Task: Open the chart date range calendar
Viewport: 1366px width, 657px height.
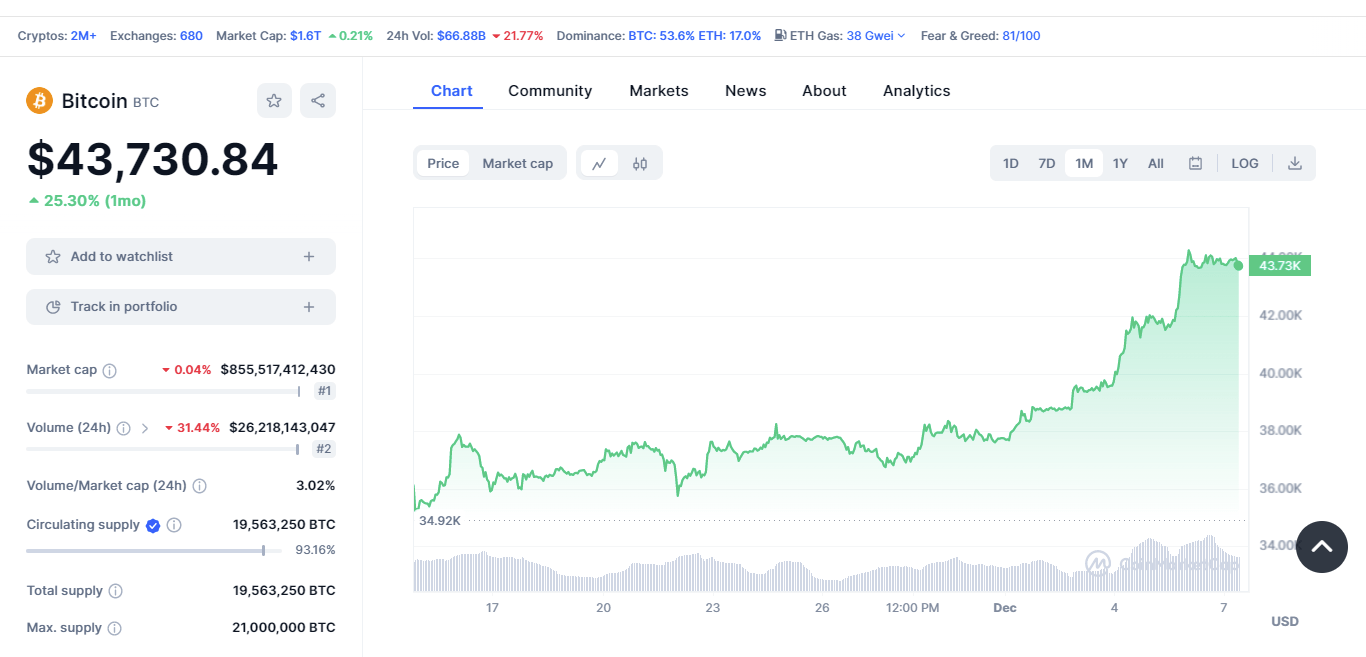Action: 1195,163
